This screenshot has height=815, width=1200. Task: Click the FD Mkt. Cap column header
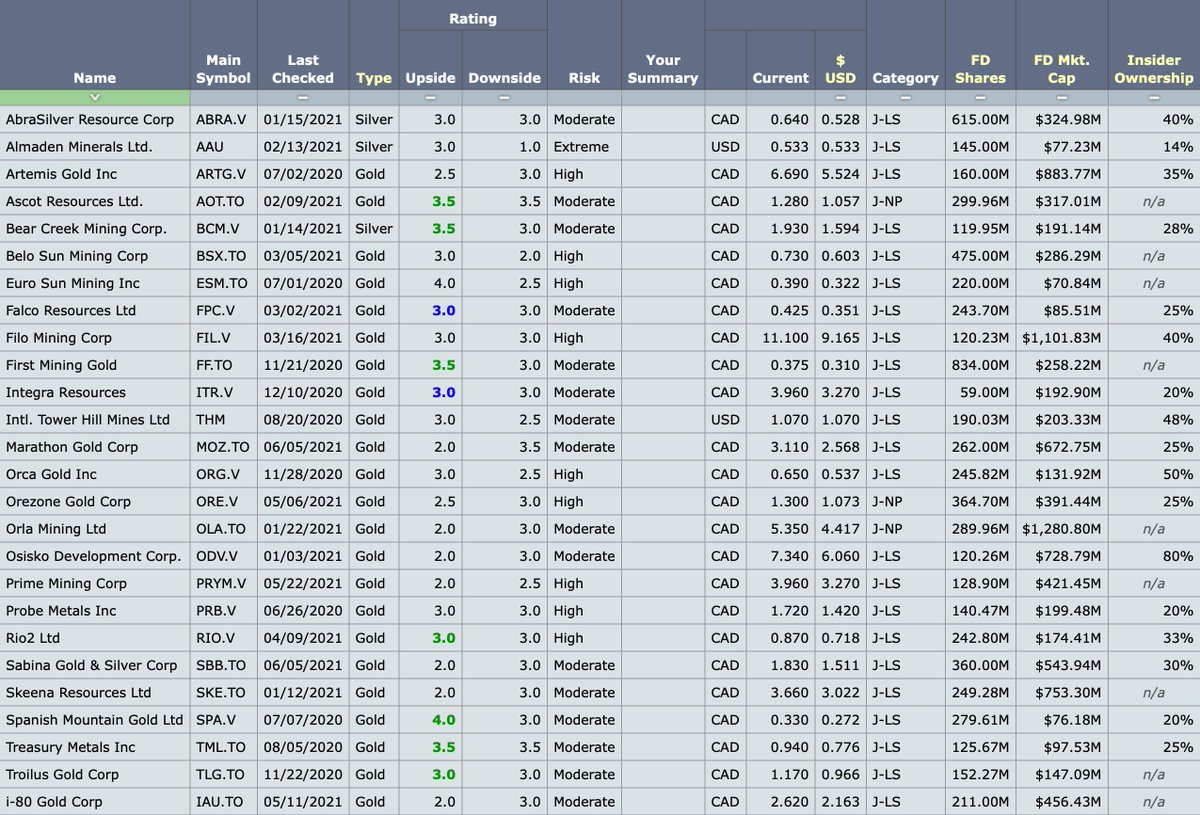1061,69
